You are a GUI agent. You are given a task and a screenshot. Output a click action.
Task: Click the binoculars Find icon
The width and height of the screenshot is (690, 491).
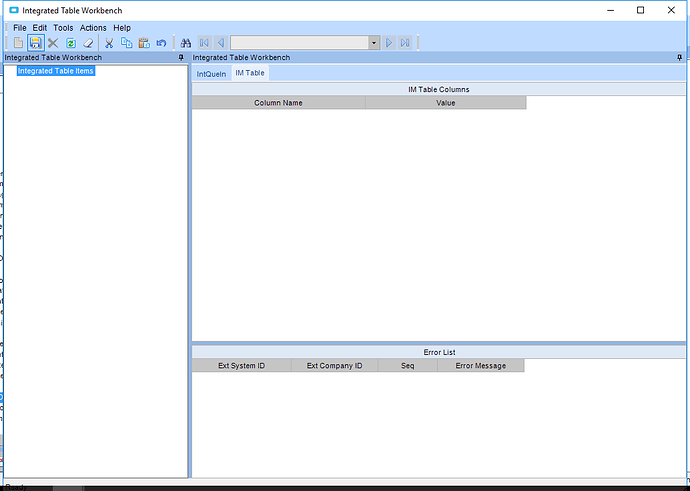(186, 43)
